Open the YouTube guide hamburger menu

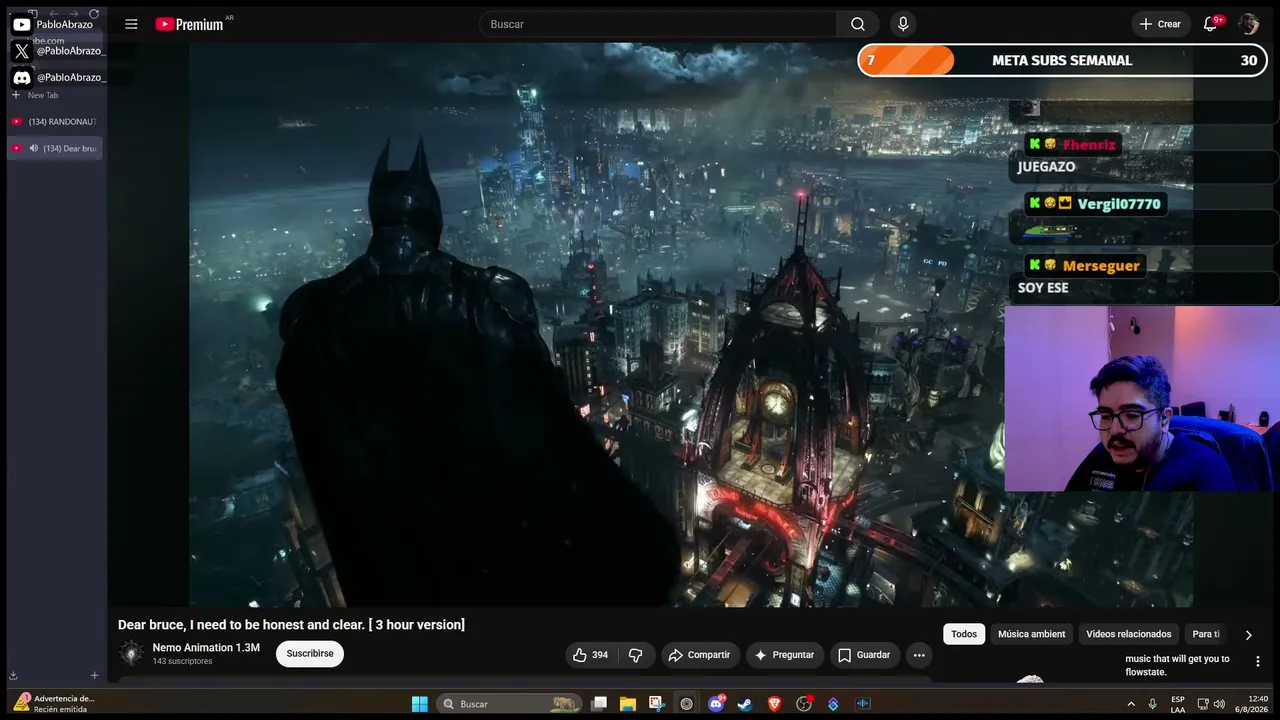click(131, 24)
